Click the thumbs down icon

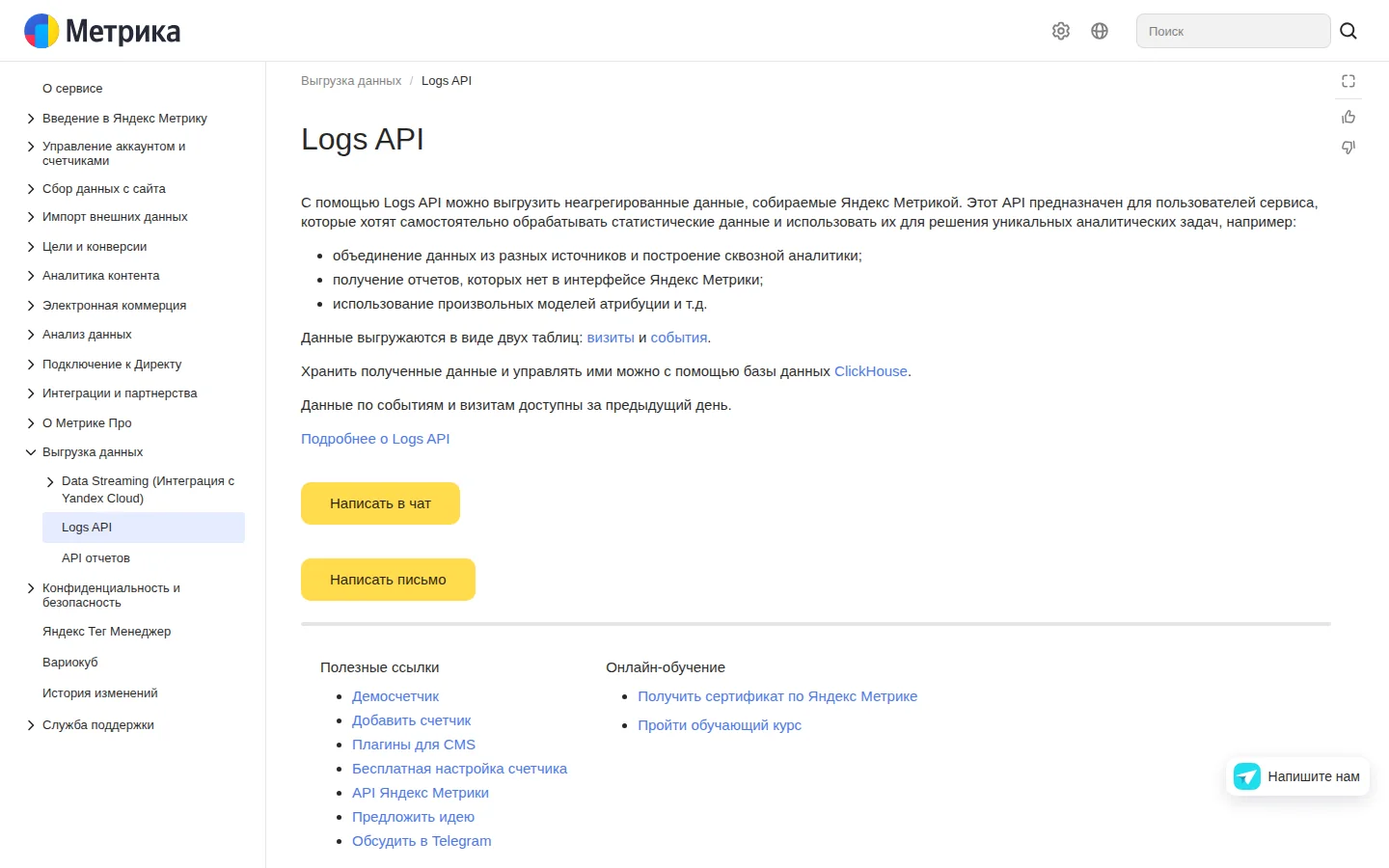click(x=1348, y=148)
